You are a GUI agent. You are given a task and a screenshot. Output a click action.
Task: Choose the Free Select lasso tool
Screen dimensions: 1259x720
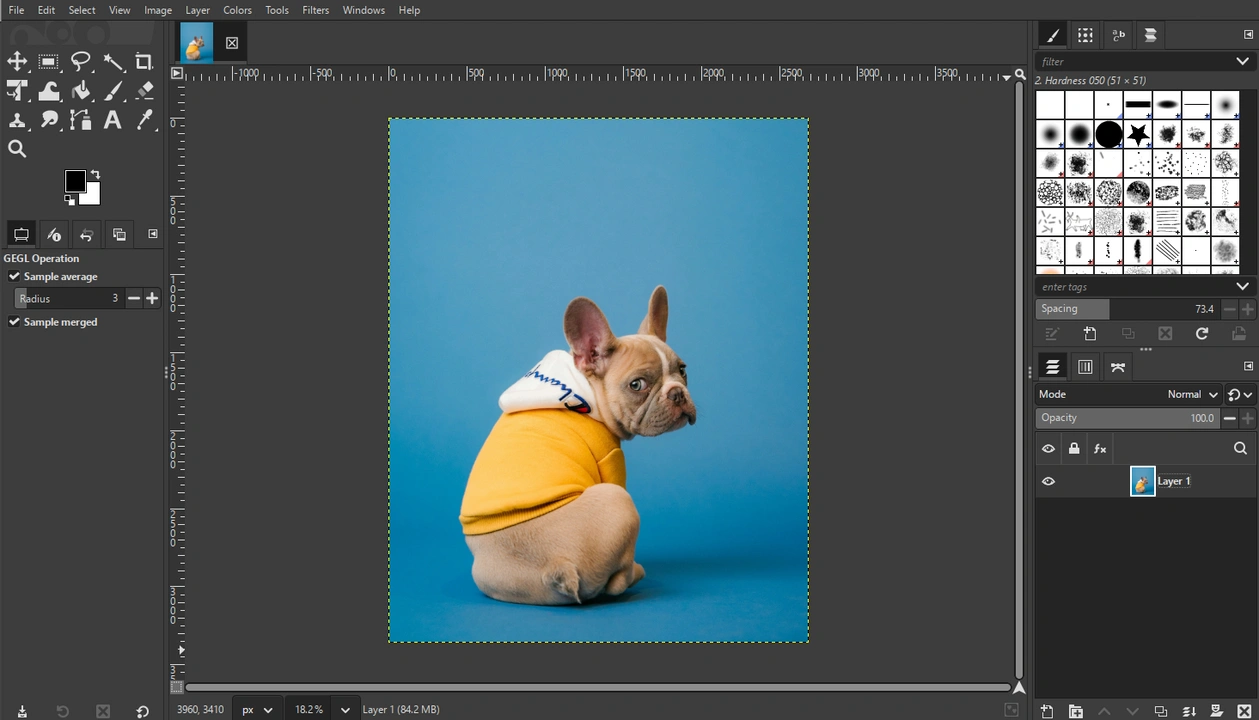(81, 62)
